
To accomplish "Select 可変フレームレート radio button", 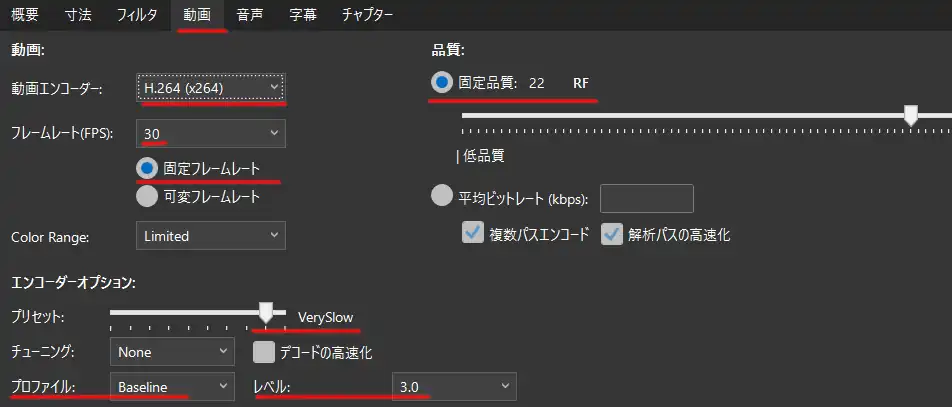I will [147, 197].
